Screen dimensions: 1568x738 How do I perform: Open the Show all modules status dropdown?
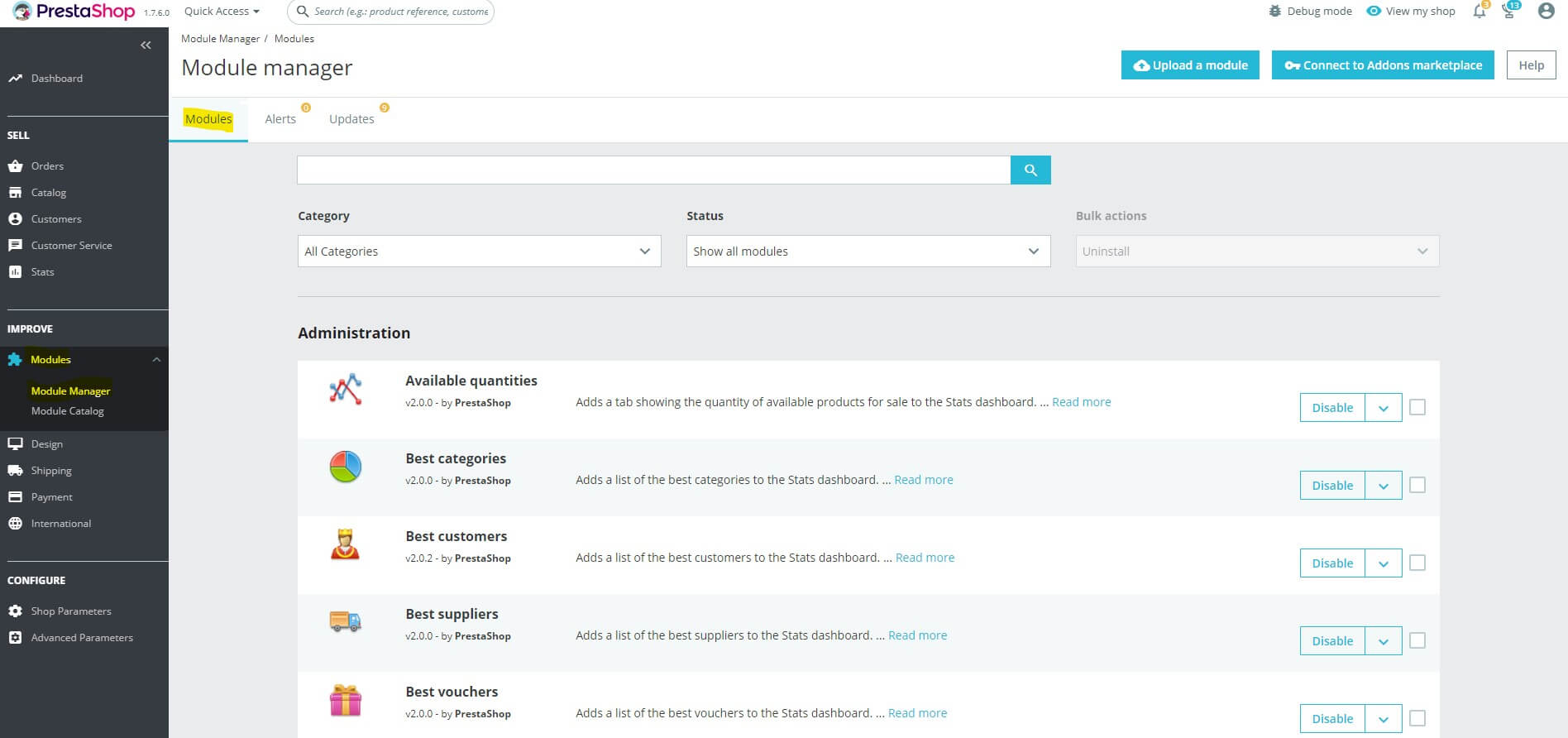click(868, 252)
